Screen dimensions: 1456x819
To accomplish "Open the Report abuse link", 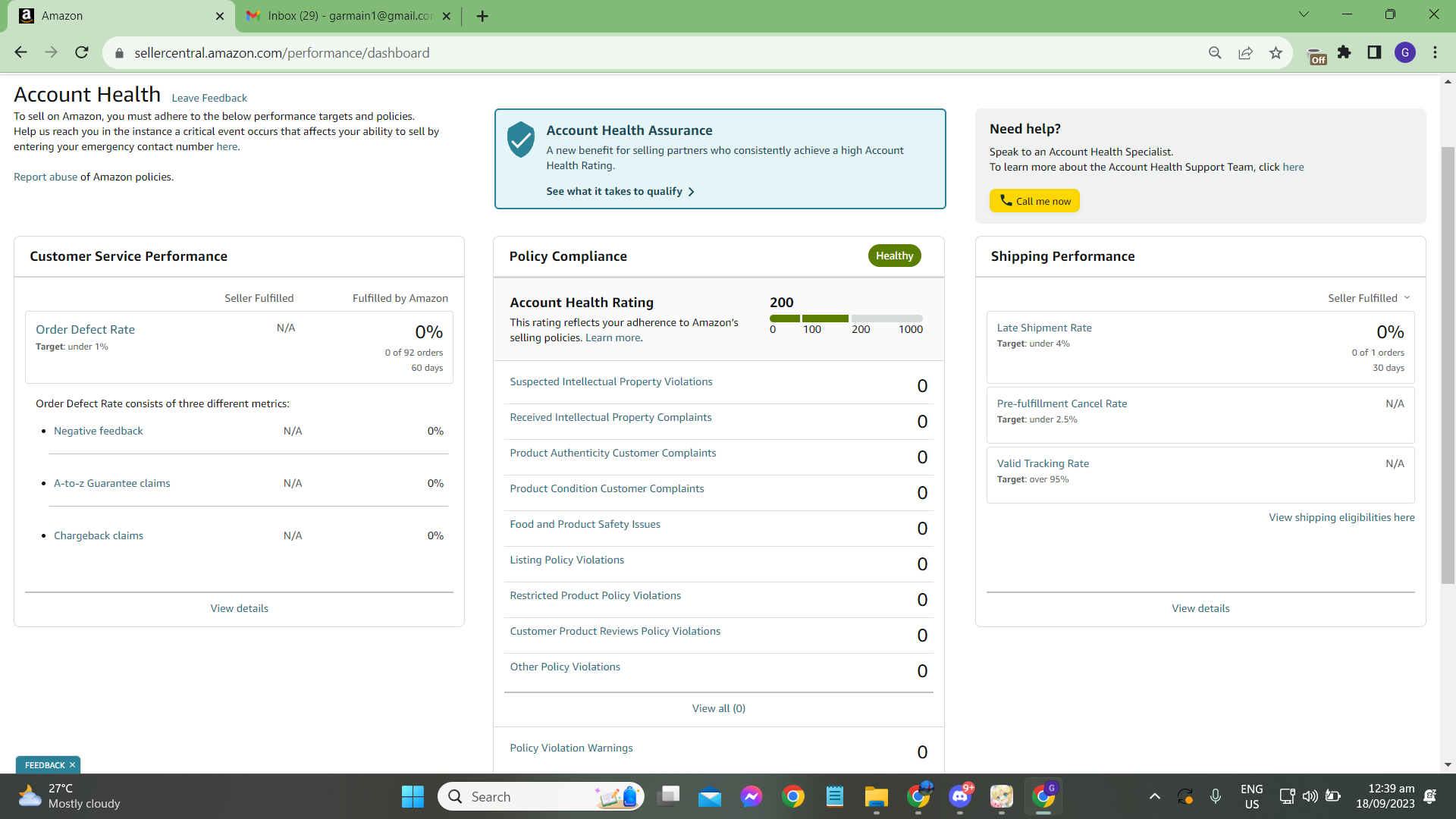I will click(x=45, y=177).
